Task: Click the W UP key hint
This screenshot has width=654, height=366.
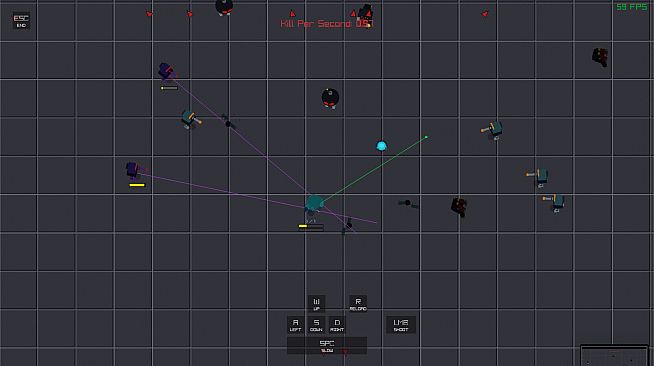Action: (x=316, y=303)
